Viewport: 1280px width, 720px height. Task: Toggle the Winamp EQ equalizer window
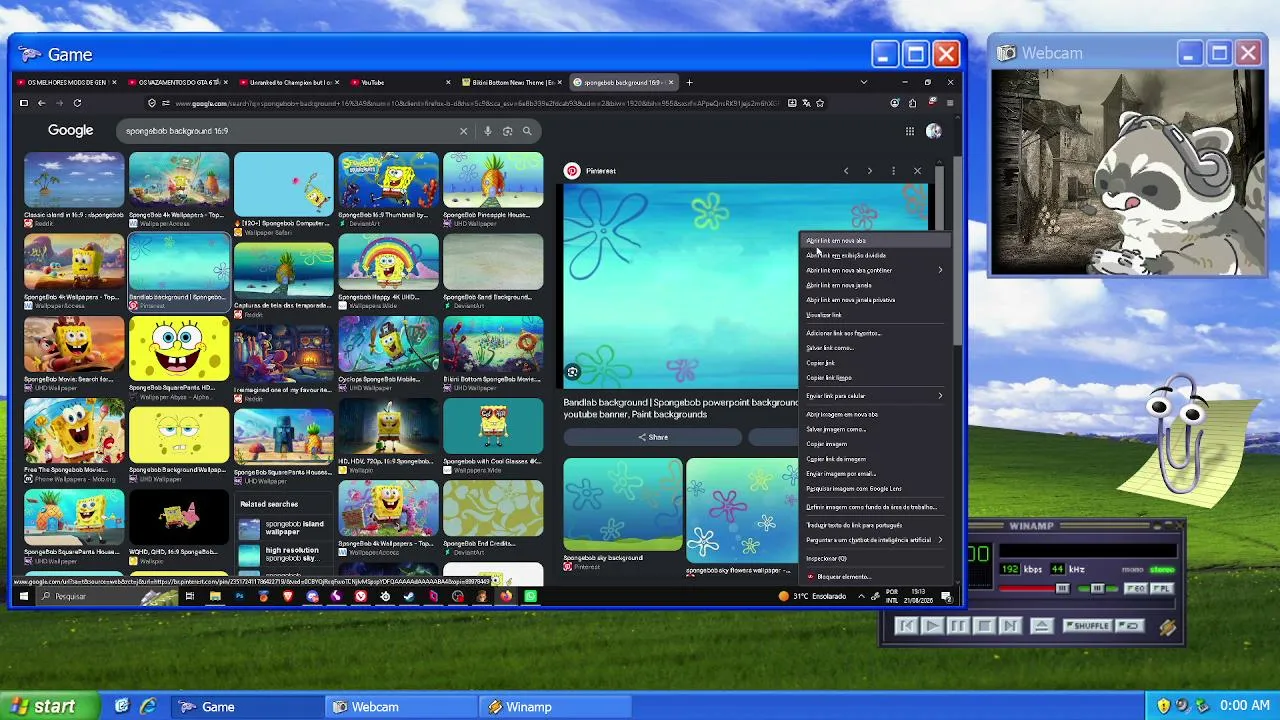[x=1136, y=589]
